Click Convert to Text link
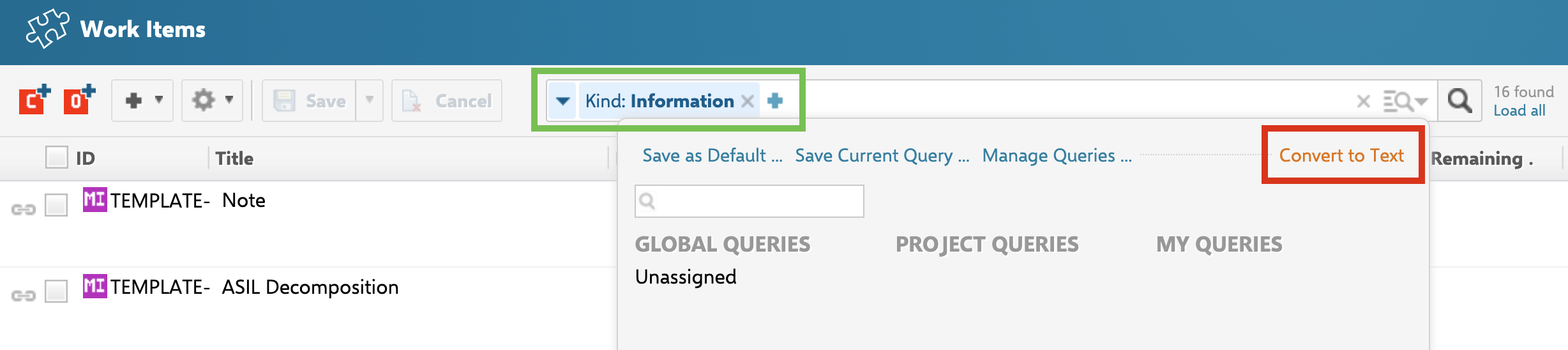 [x=1341, y=155]
